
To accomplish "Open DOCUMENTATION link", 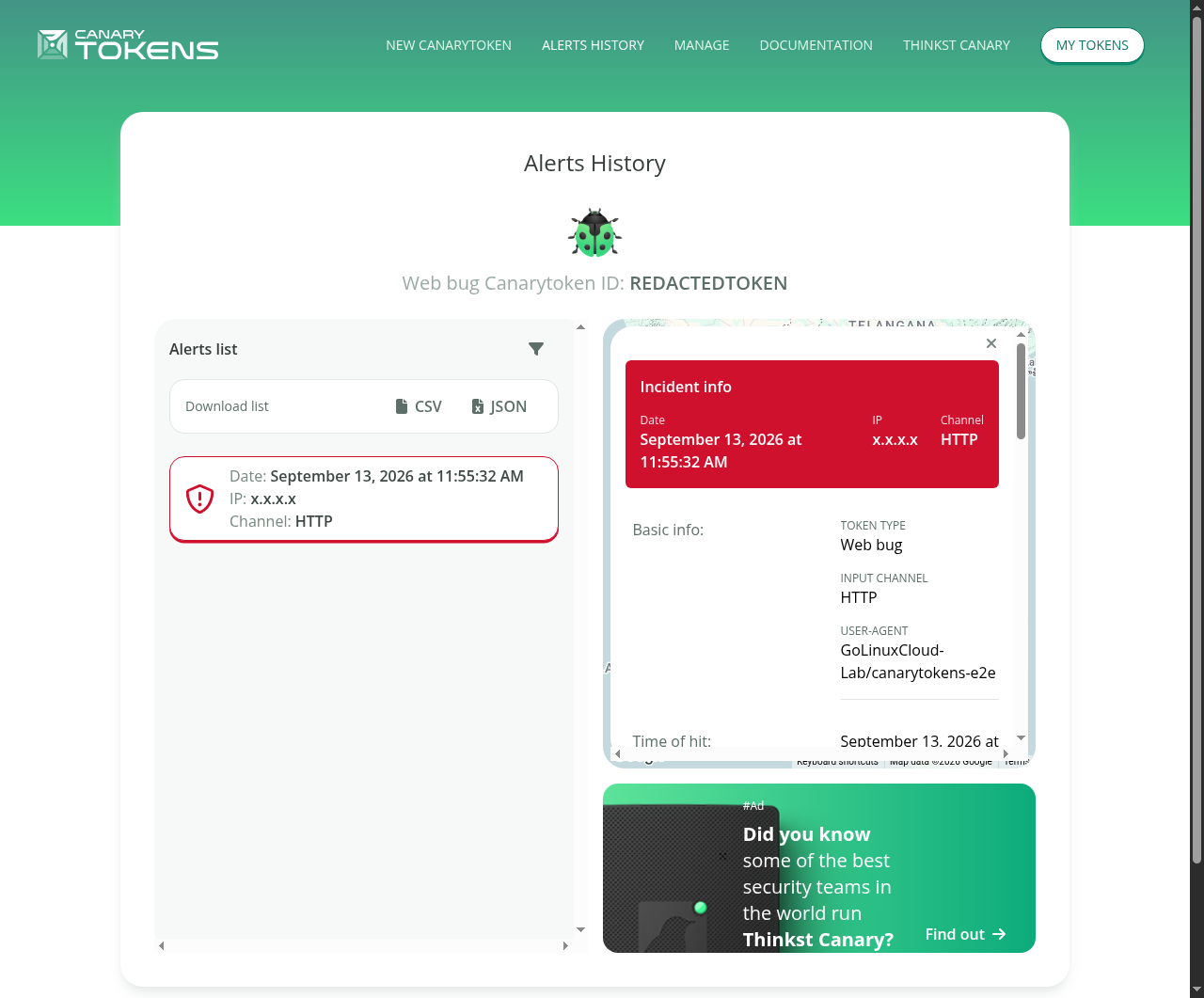I will click(x=816, y=45).
